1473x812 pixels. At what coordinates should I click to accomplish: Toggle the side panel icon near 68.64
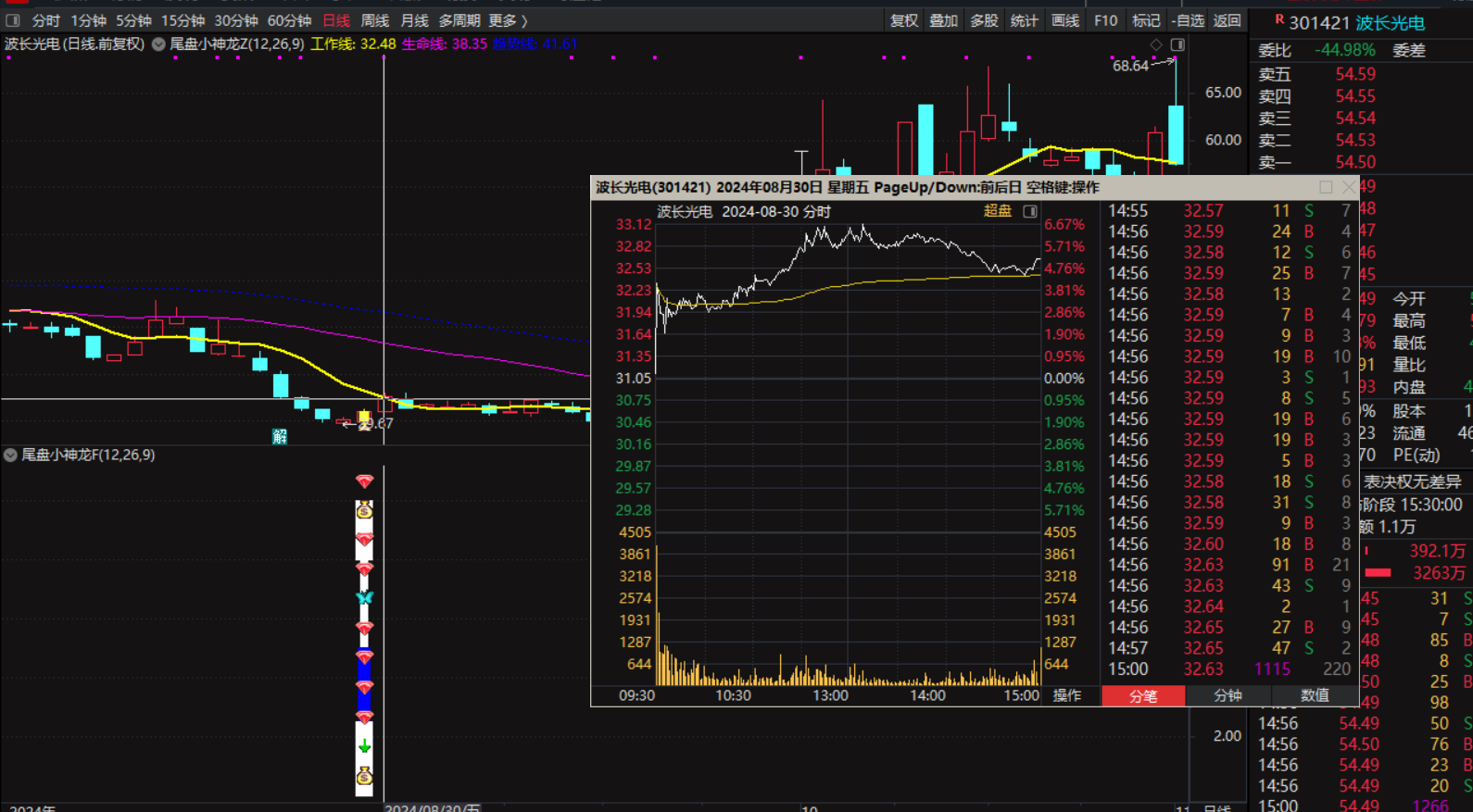(1177, 44)
